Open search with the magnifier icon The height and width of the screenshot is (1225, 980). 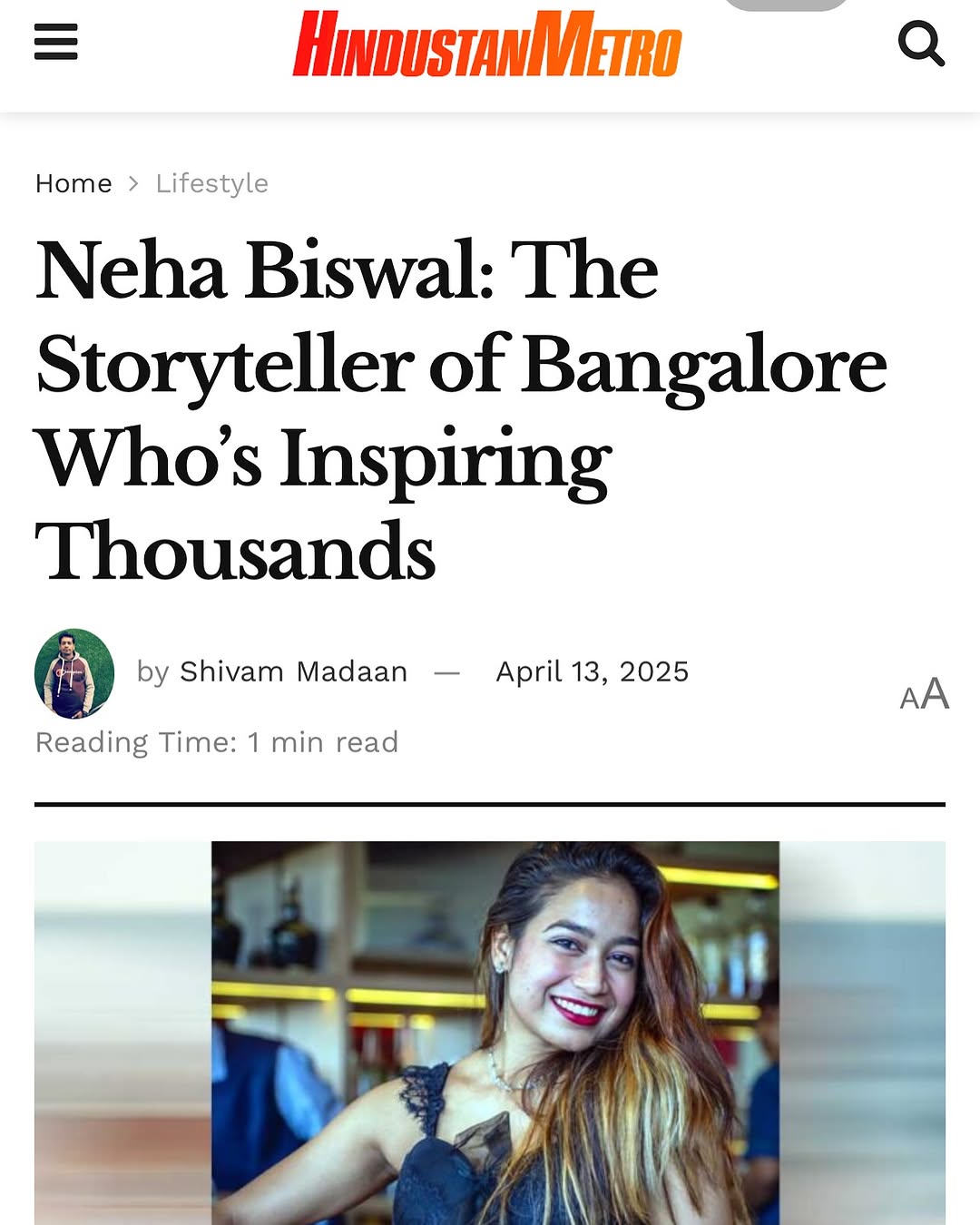921,44
